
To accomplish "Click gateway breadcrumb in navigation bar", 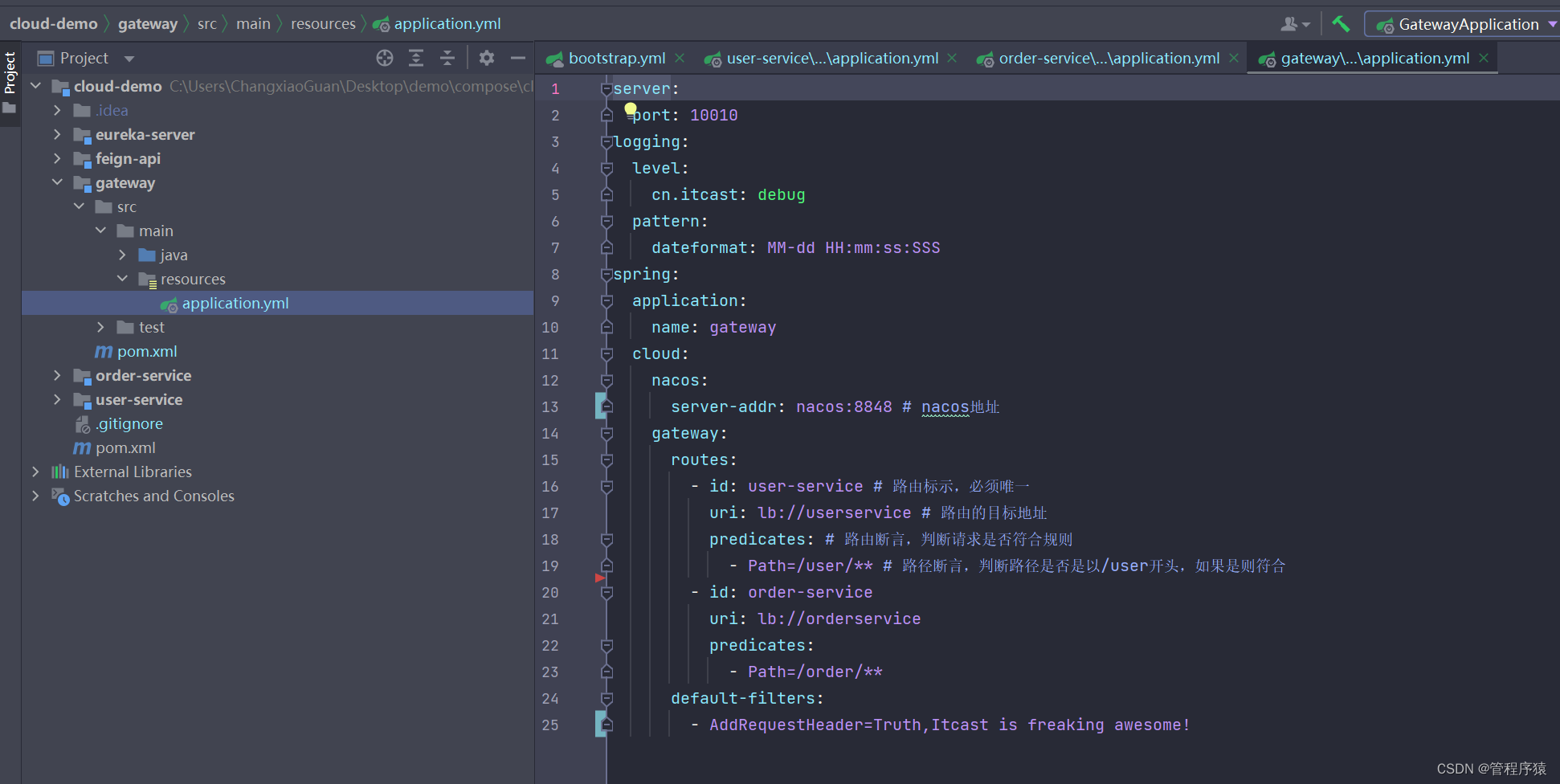I will 147,24.
